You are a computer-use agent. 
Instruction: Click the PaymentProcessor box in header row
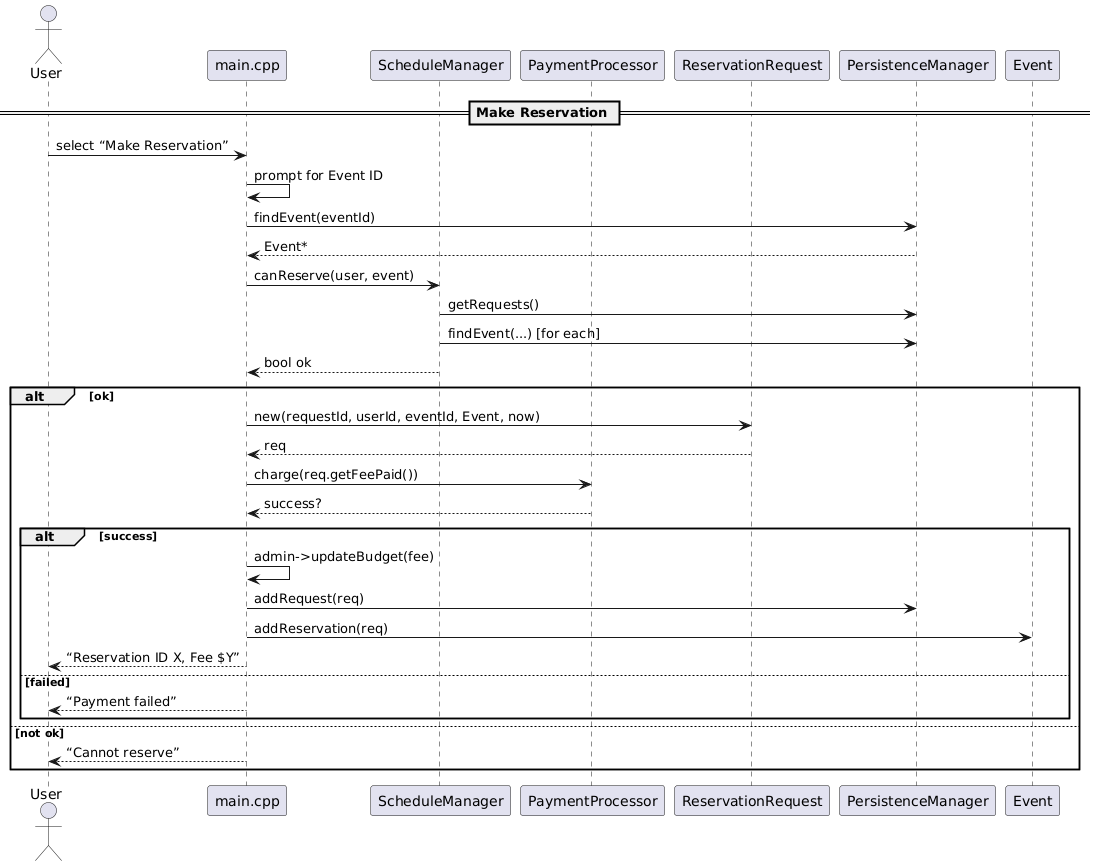click(x=592, y=66)
